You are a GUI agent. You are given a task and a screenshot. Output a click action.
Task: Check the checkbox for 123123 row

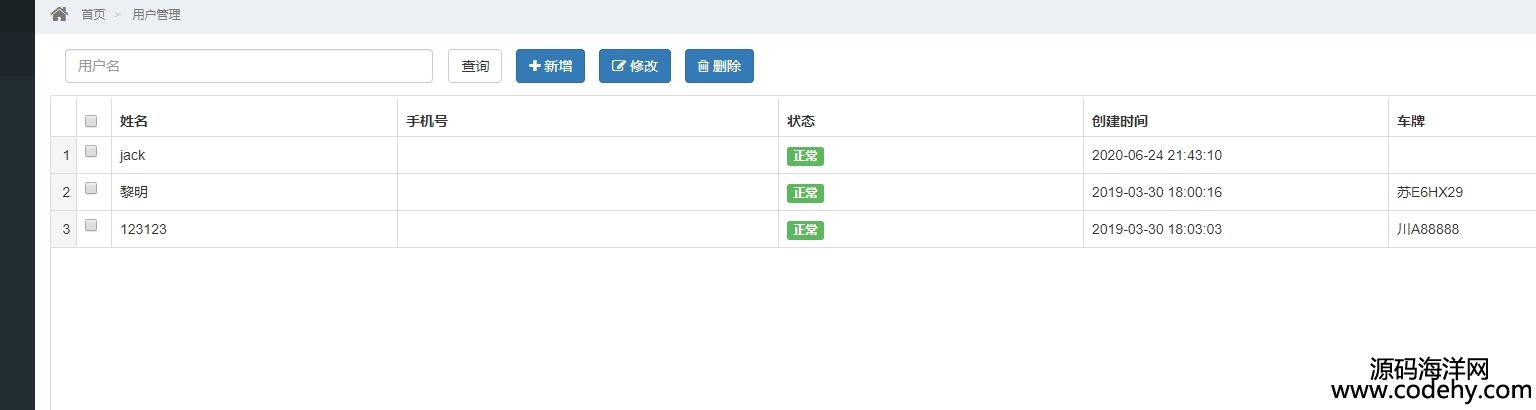point(91,226)
